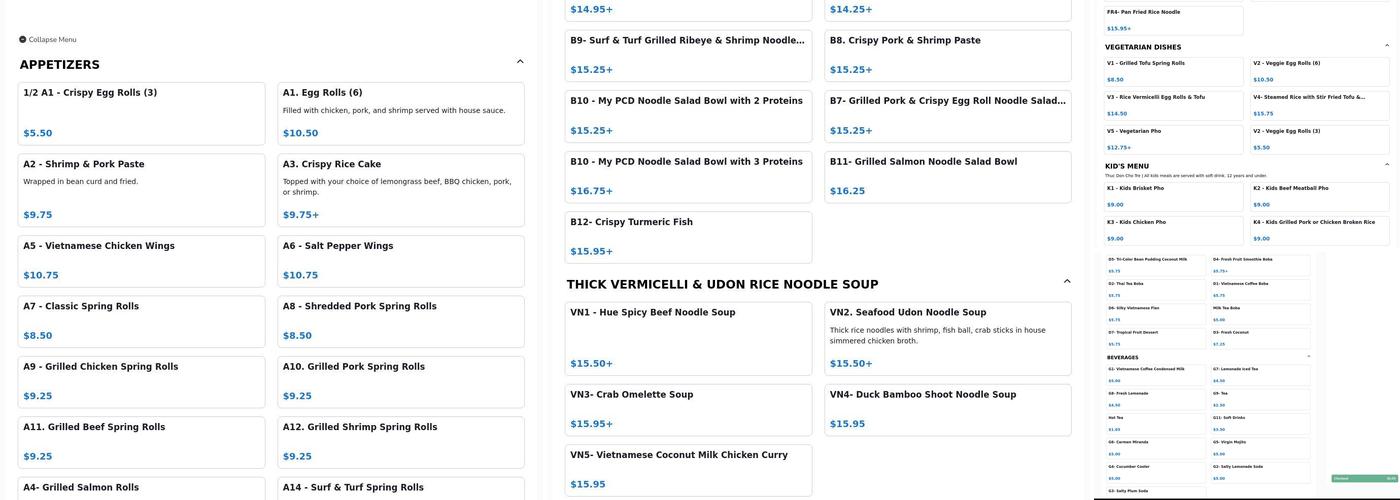
Task: Collapse the Vegetarian Dishes section
Action: tap(1387, 46)
